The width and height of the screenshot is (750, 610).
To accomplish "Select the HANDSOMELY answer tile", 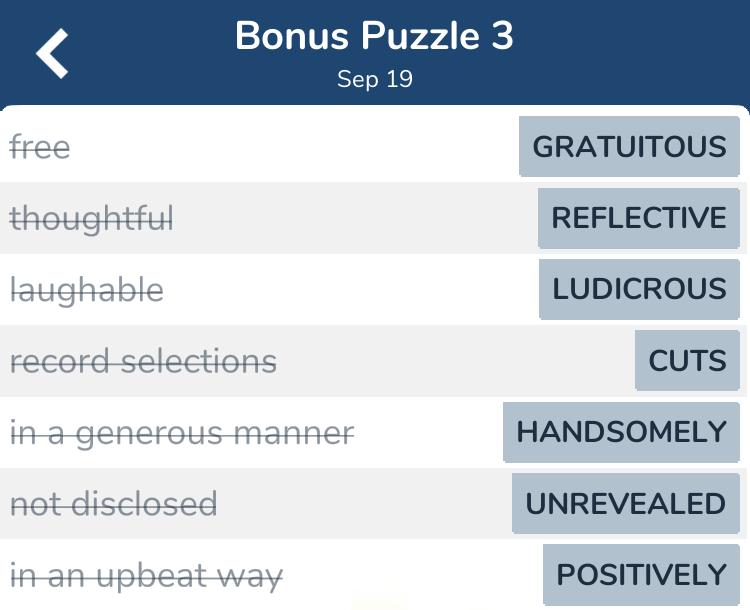I will click(x=621, y=432).
